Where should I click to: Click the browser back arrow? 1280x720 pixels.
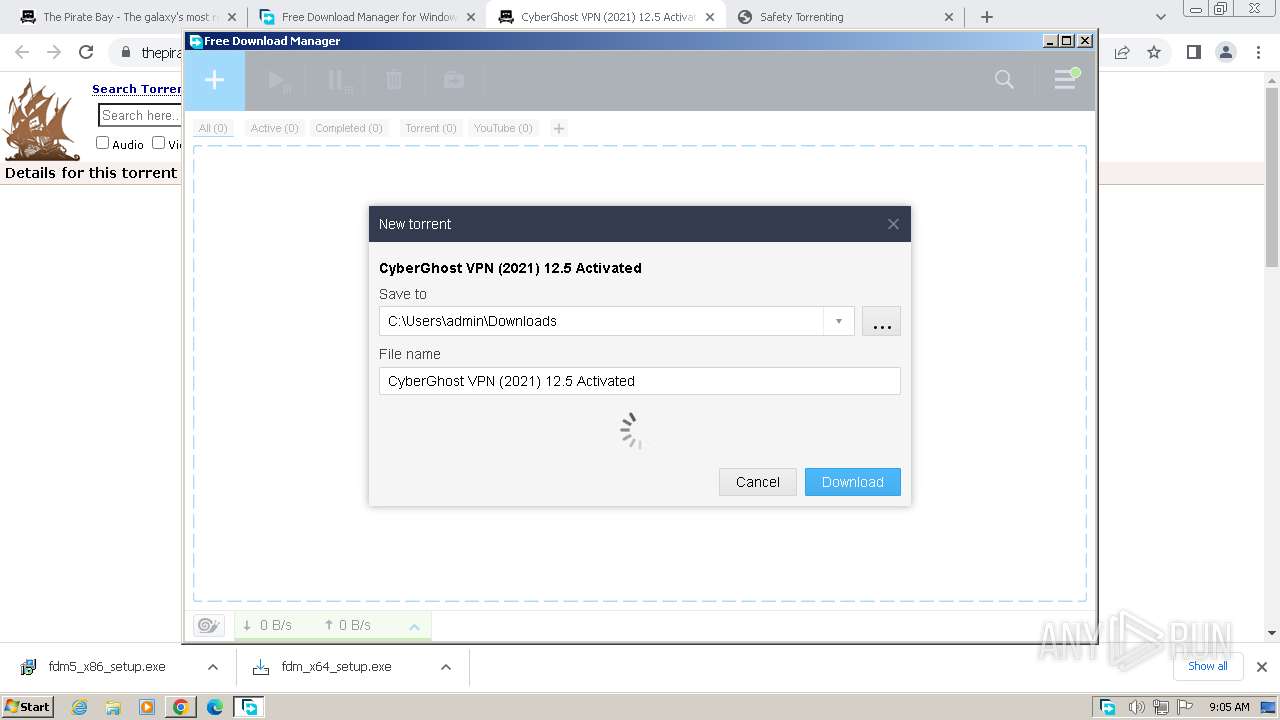(x=22, y=52)
